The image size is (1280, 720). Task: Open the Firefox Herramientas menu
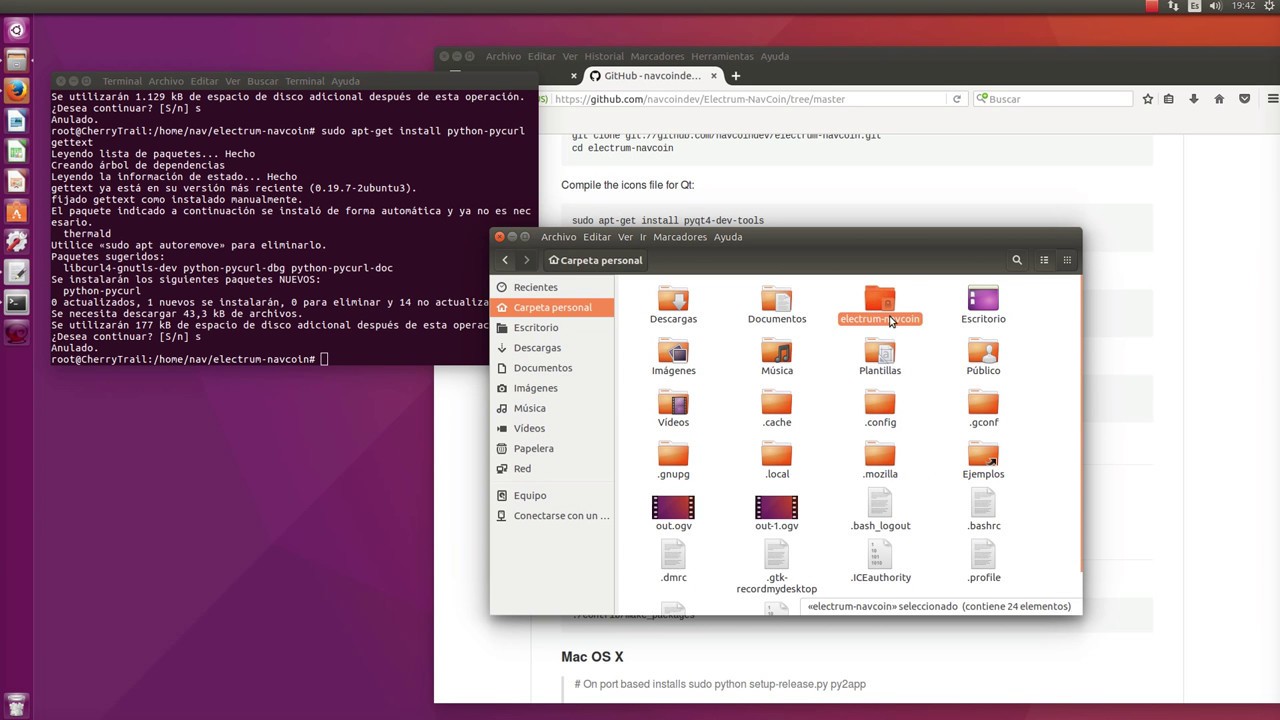pos(722,57)
